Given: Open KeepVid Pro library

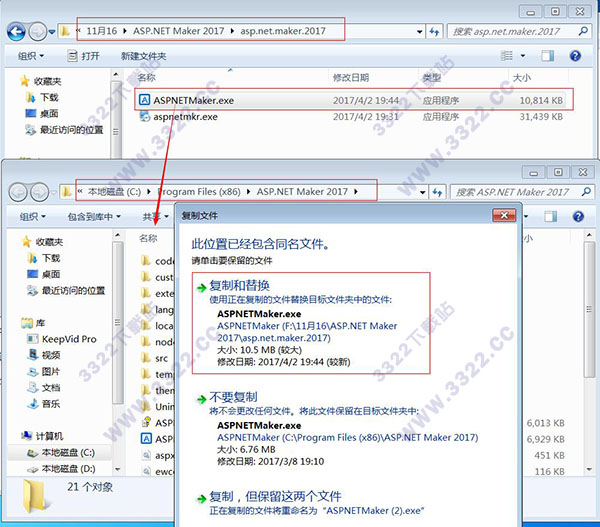Looking at the screenshot, I should [x=62, y=339].
